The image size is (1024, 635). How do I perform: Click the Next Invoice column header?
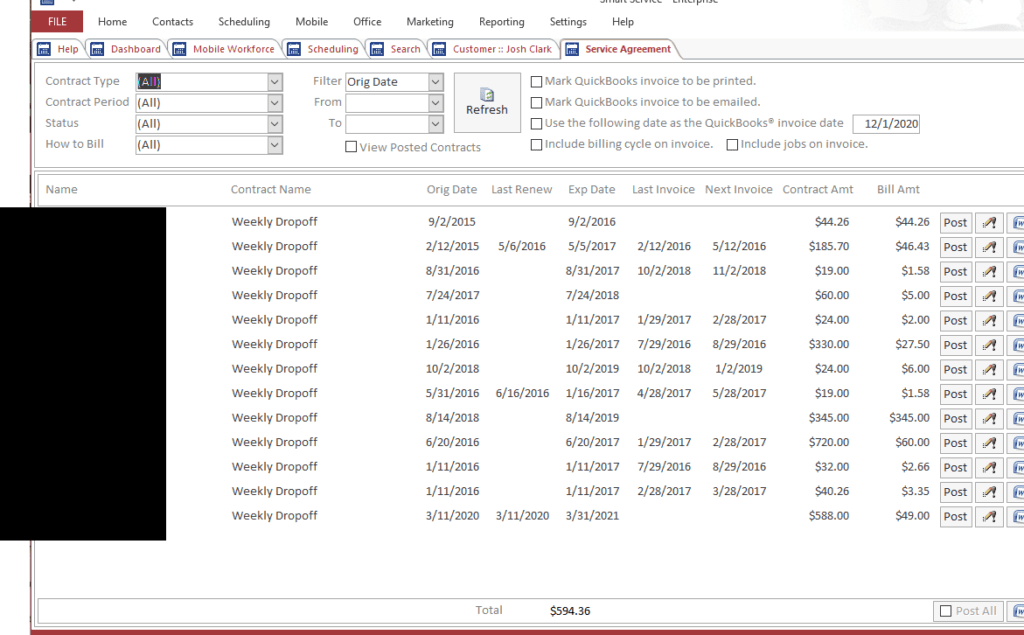point(739,189)
